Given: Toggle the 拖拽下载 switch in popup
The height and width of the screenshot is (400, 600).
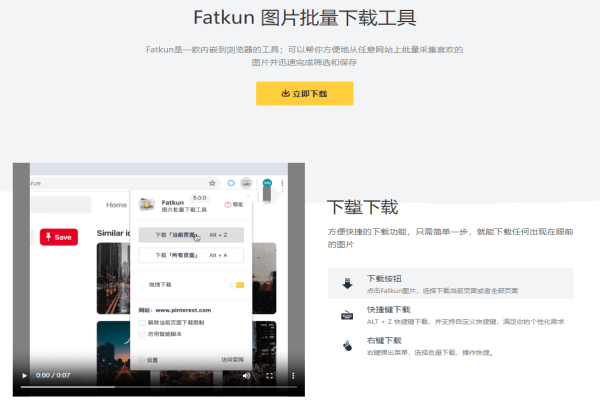Looking at the screenshot, I should tap(236, 285).
